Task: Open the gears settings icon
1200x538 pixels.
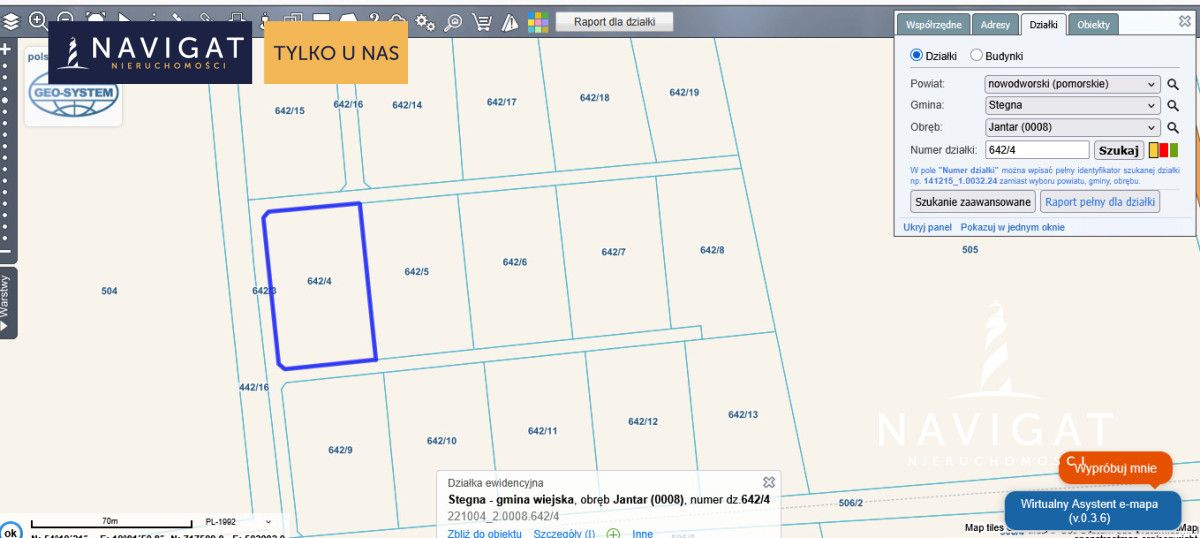Action: pyautogui.click(x=425, y=21)
